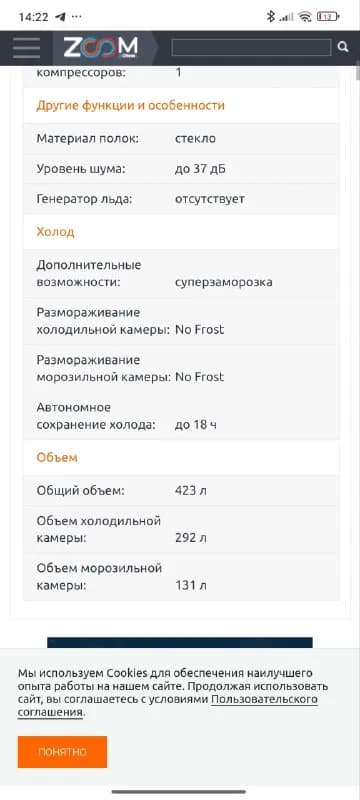Tap the cellular signal bars icon
The width and height of the screenshot is (360, 800).
click(287, 17)
